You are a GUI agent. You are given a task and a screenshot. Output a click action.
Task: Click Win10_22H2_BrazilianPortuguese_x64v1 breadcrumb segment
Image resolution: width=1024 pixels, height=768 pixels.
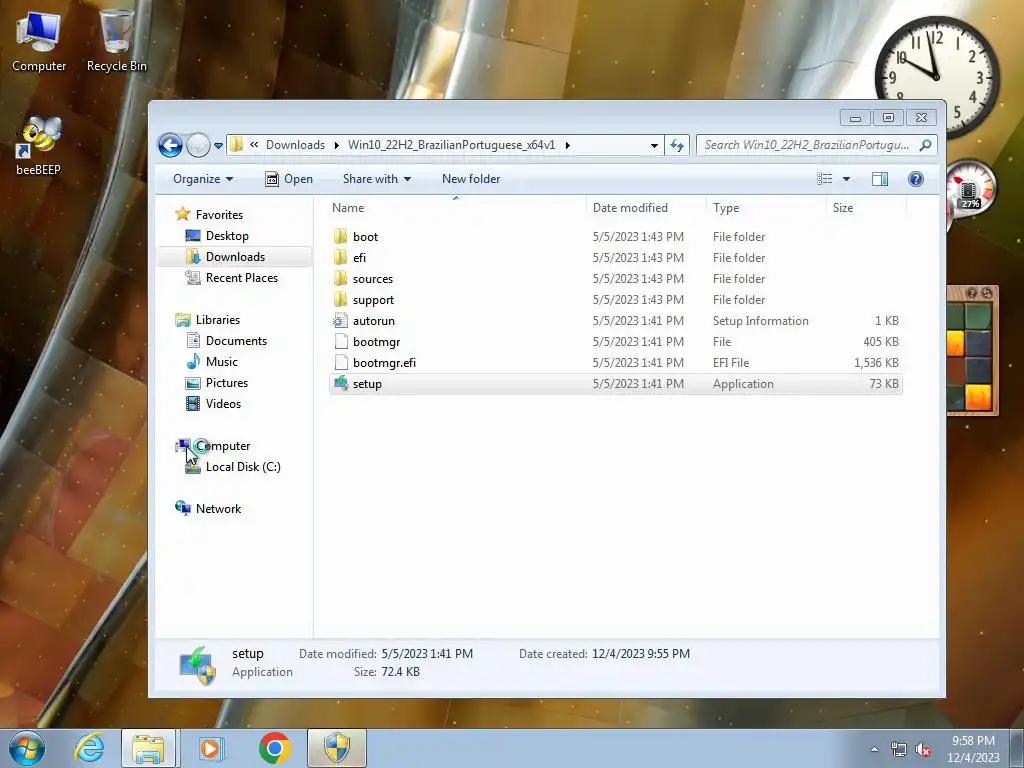451,145
